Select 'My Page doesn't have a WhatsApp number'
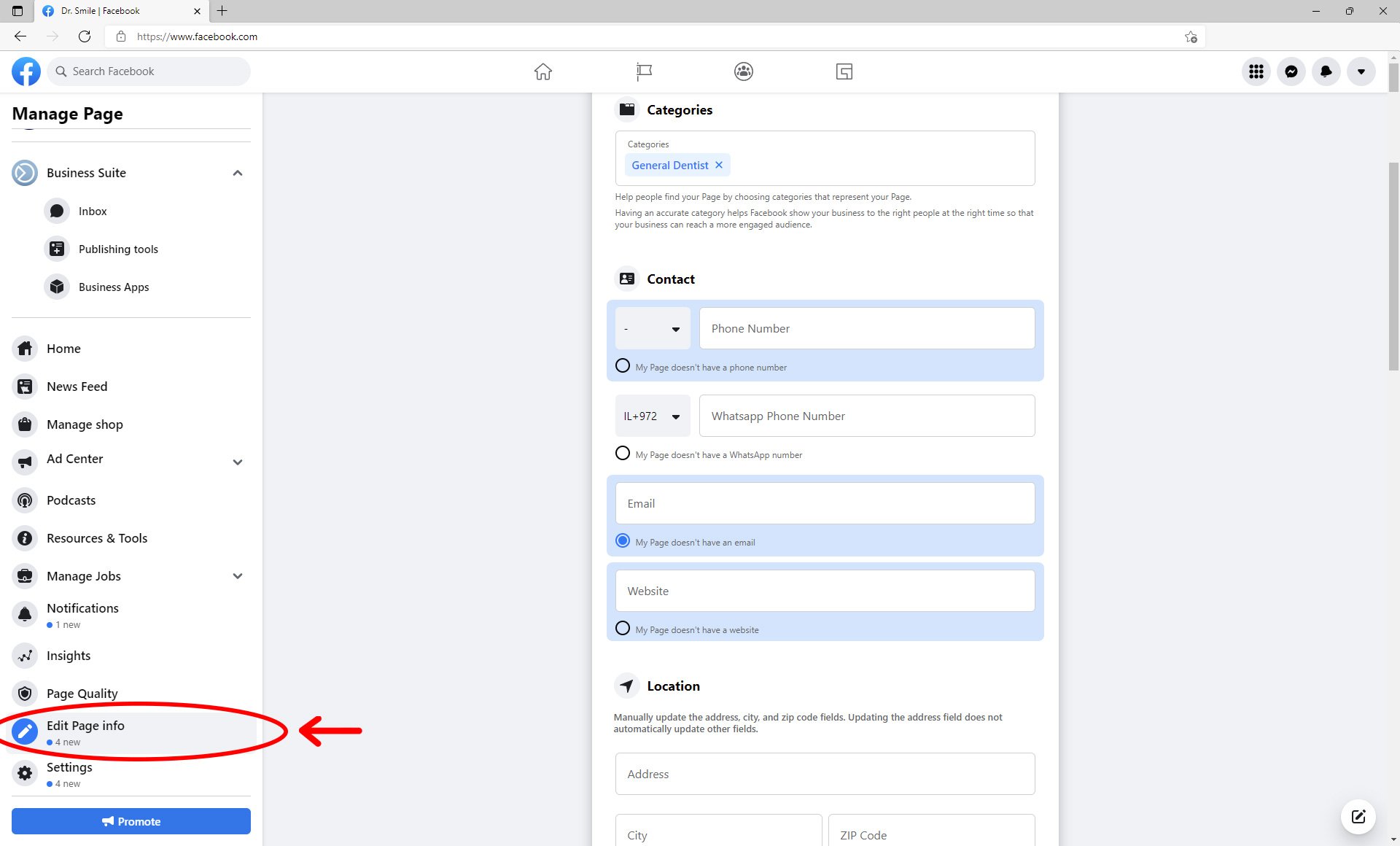The image size is (1400, 846). point(623,454)
